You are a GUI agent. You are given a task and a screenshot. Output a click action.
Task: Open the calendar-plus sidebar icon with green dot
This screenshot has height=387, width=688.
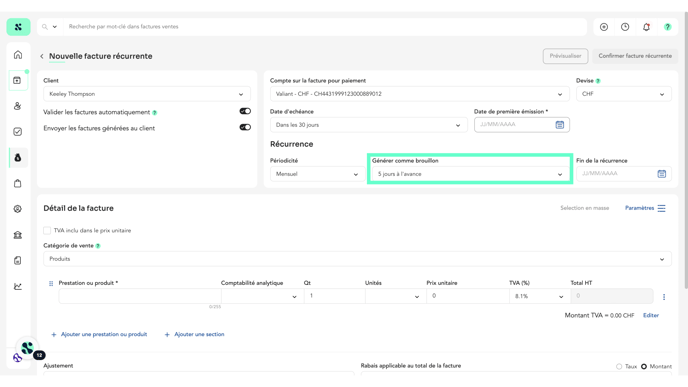point(18,80)
